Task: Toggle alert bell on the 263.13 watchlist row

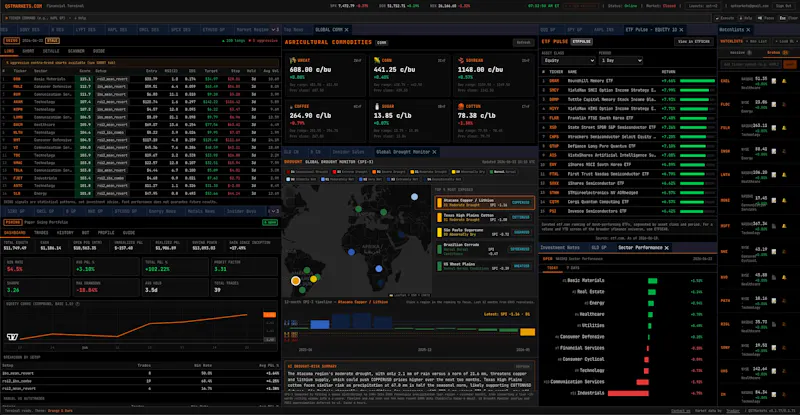Action: click(x=784, y=128)
